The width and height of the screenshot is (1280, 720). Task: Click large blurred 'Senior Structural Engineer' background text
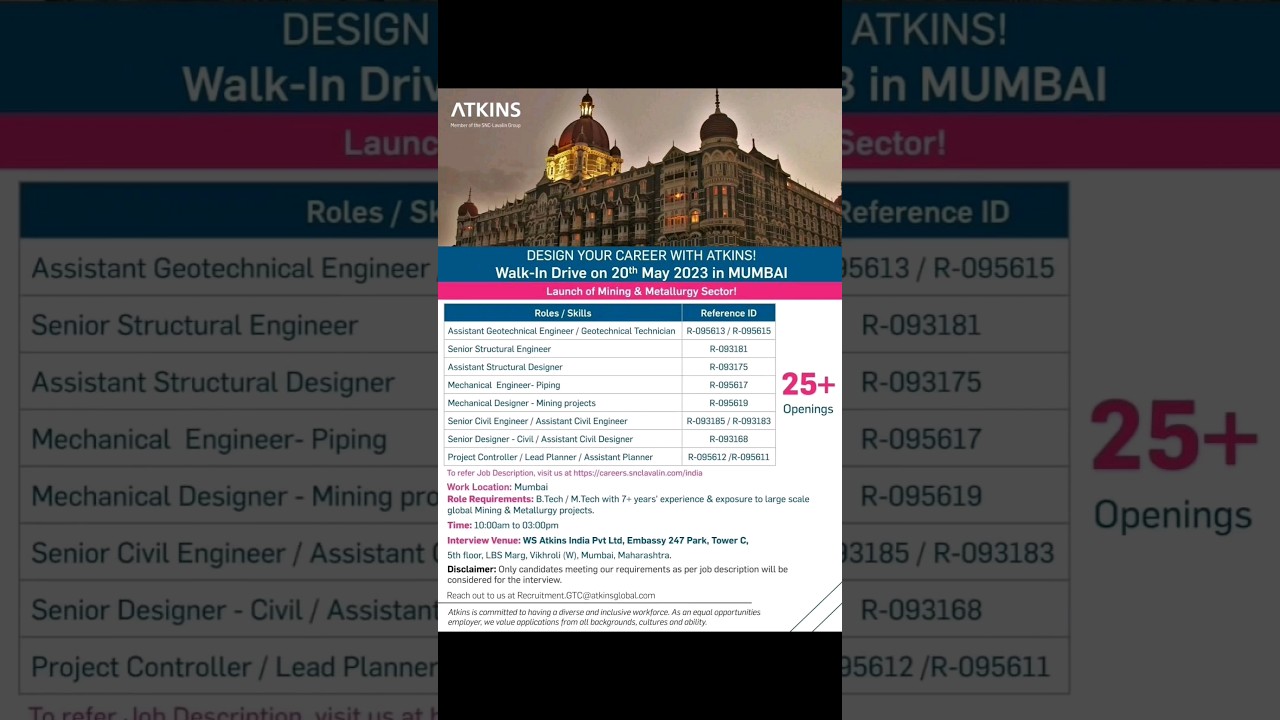[194, 326]
